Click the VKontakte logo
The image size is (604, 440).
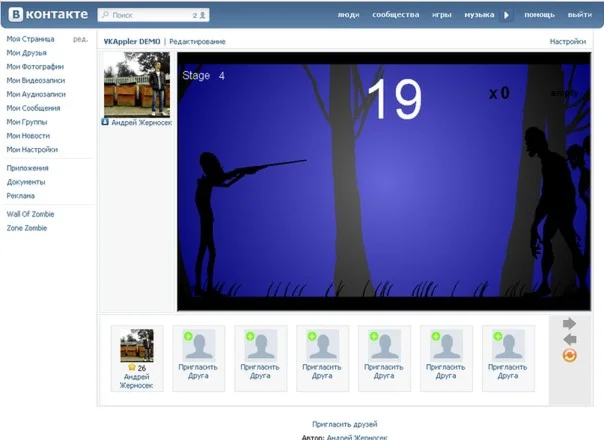coord(46,15)
